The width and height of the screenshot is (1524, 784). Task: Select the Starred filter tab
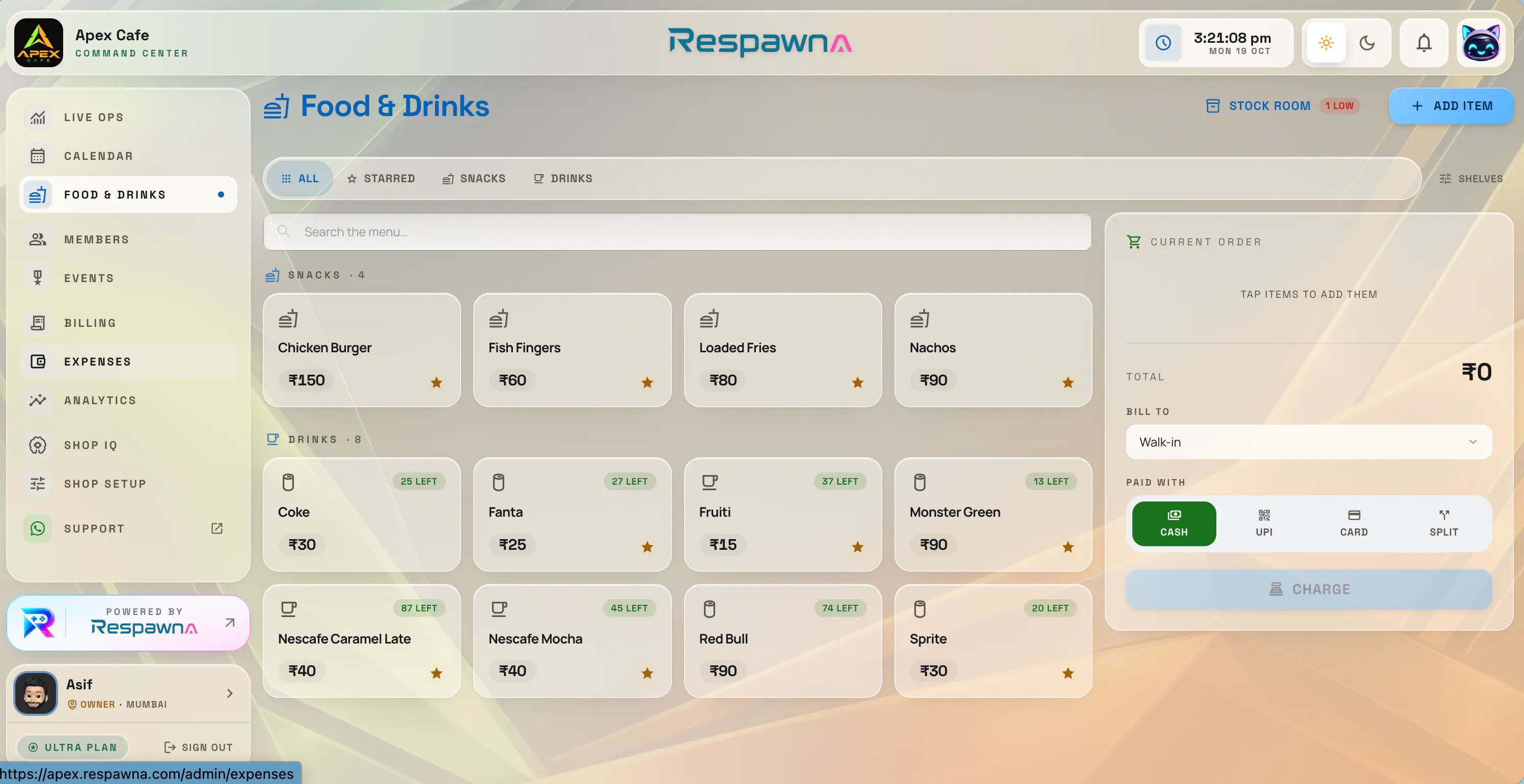point(381,179)
